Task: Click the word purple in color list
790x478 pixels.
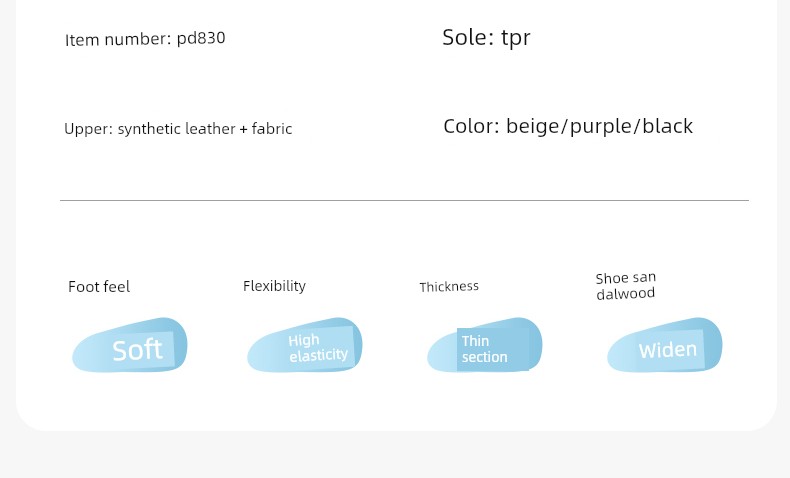Action: (603, 127)
